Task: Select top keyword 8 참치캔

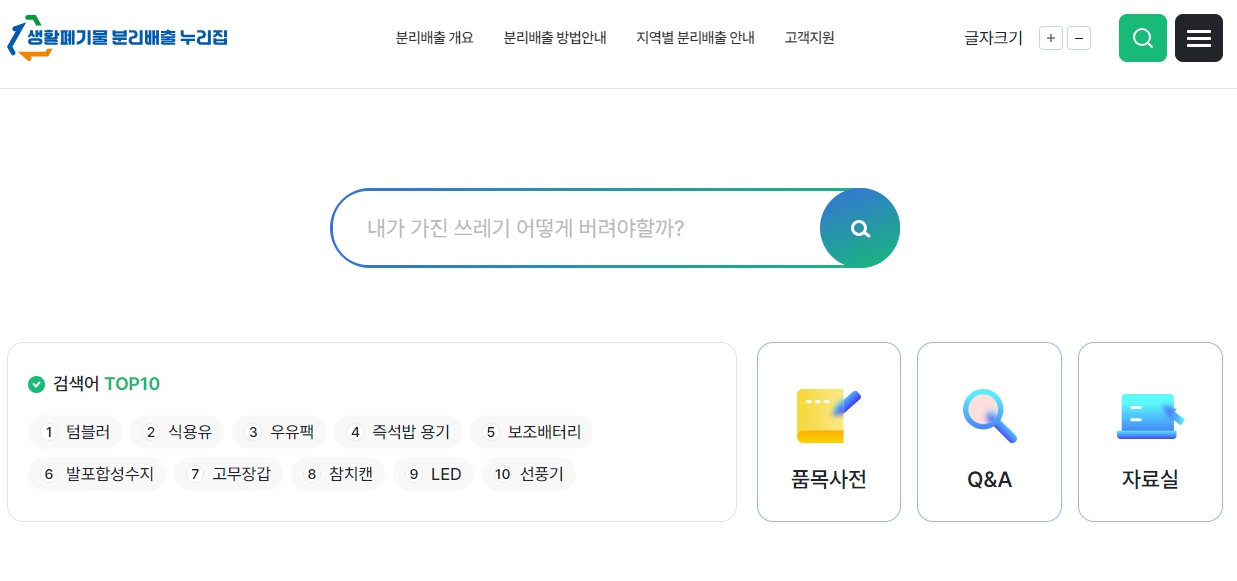Action: (x=338, y=474)
